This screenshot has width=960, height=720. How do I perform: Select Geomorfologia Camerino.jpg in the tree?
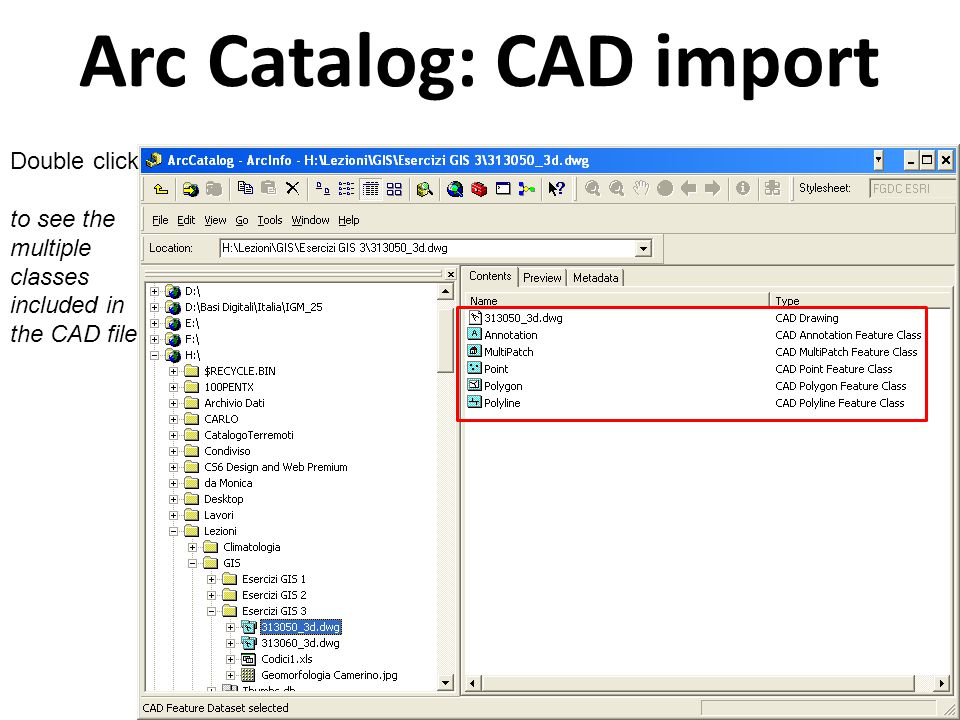(x=329, y=675)
